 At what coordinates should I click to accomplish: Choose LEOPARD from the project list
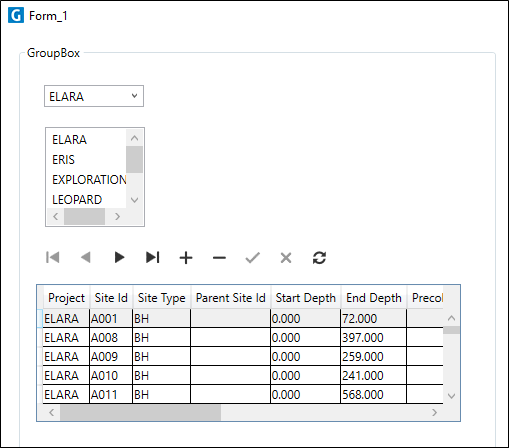point(77,200)
